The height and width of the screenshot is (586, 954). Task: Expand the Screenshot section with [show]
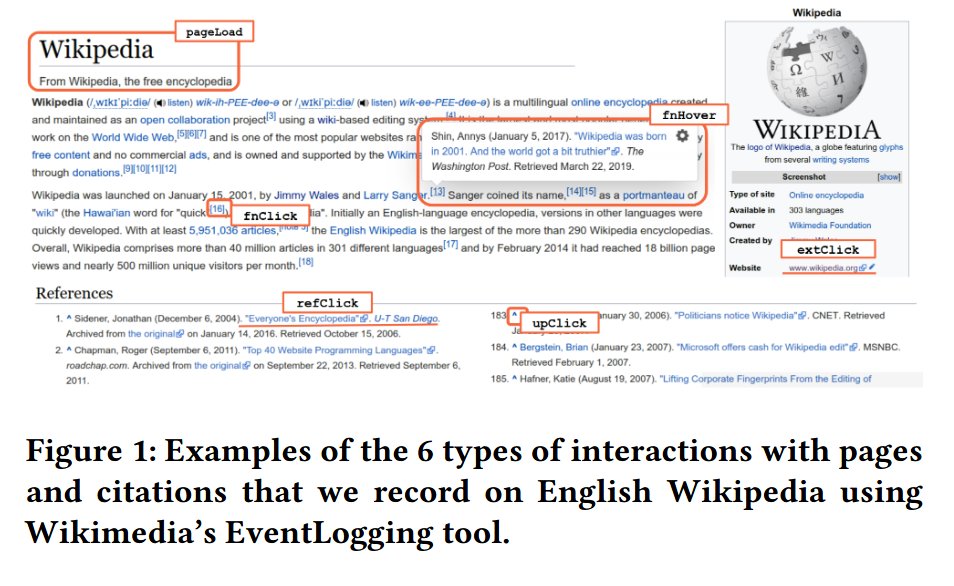[x=889, y=177]
